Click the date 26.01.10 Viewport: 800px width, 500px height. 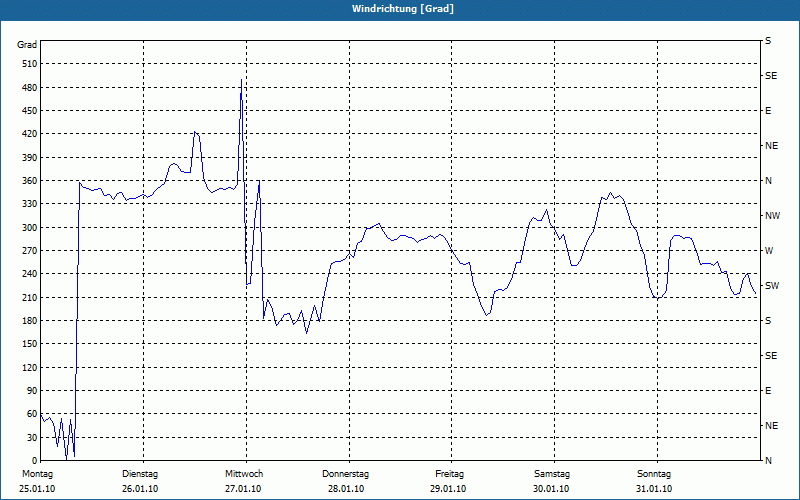pos(140,489)
